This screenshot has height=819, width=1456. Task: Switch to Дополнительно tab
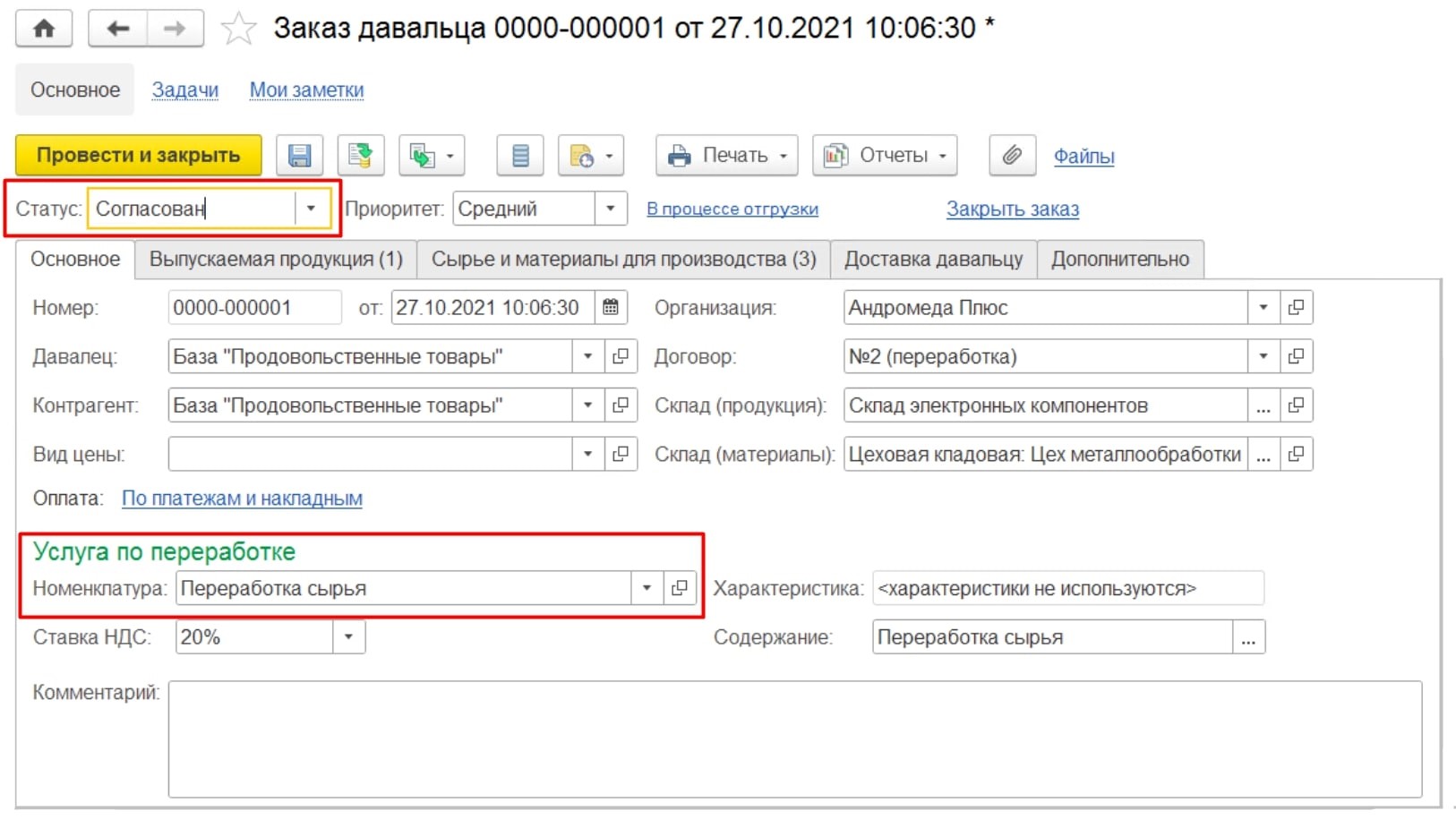[x=1120, y=260]
